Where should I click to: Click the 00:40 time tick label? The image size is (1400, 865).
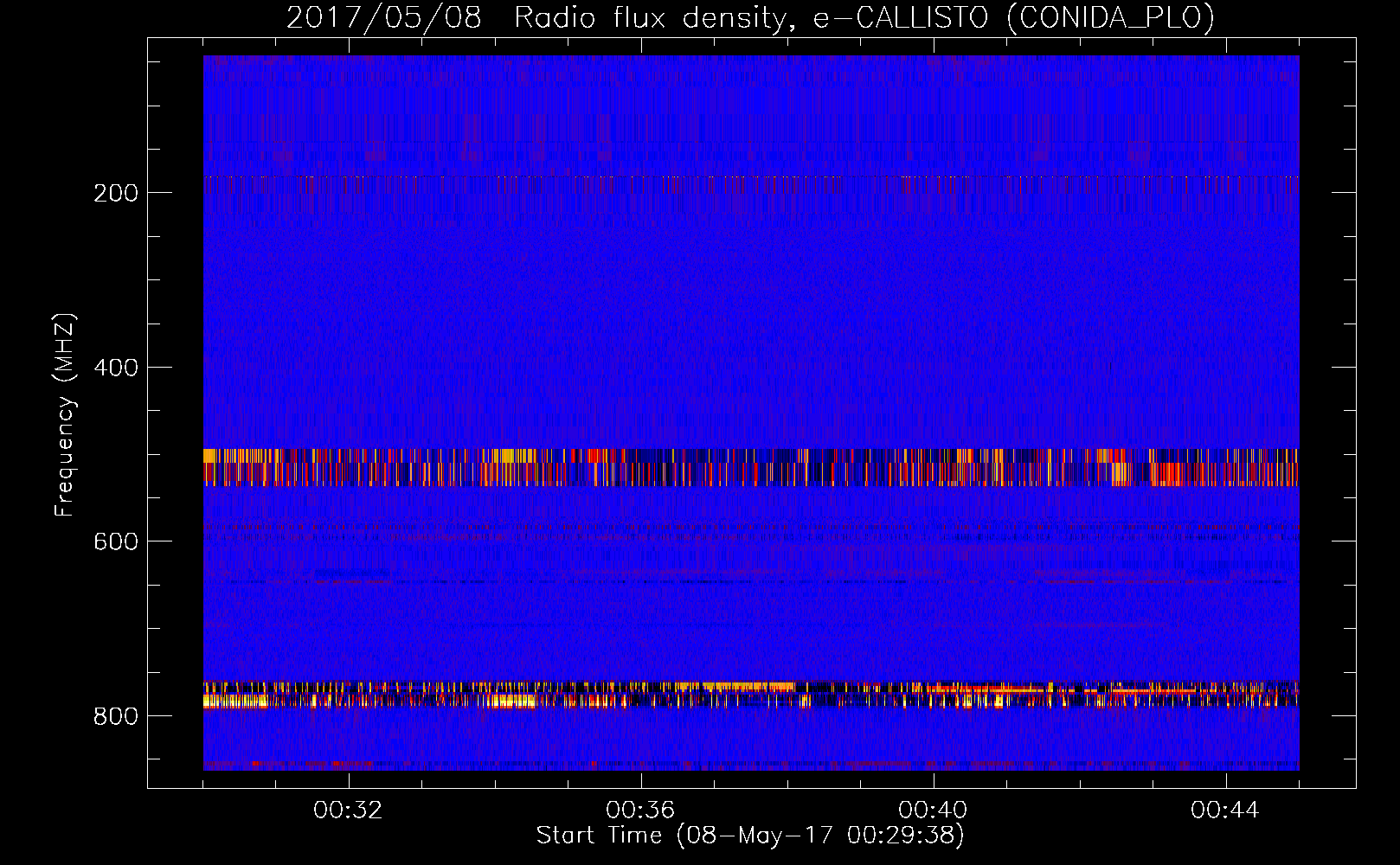click(933, 811)
